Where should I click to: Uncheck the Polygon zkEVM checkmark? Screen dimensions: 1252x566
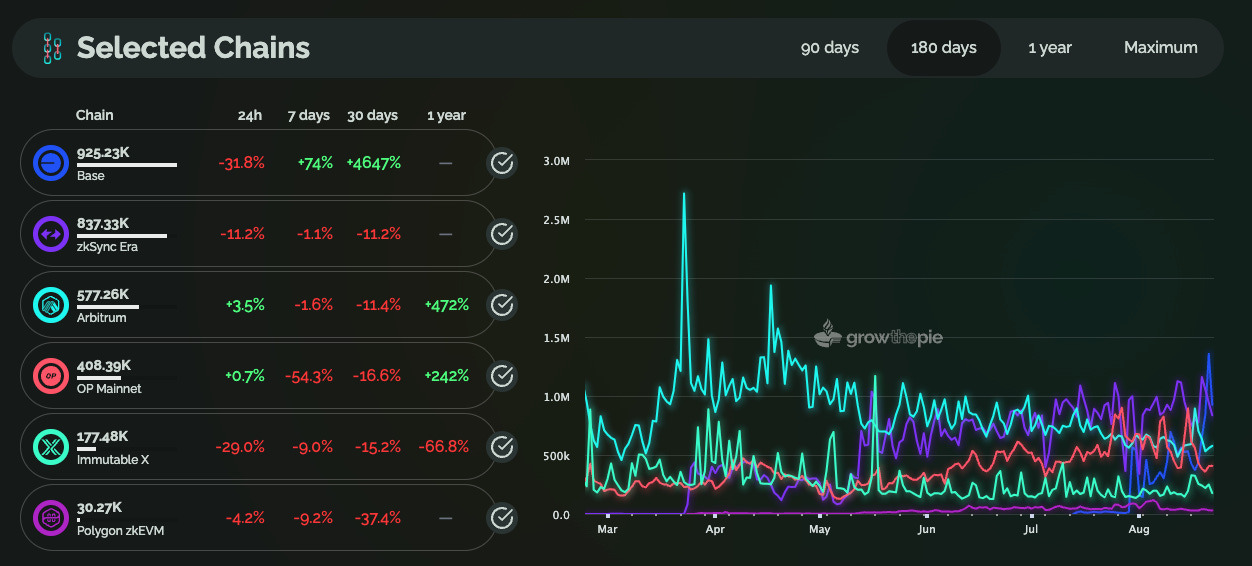[x=502, y=518]
